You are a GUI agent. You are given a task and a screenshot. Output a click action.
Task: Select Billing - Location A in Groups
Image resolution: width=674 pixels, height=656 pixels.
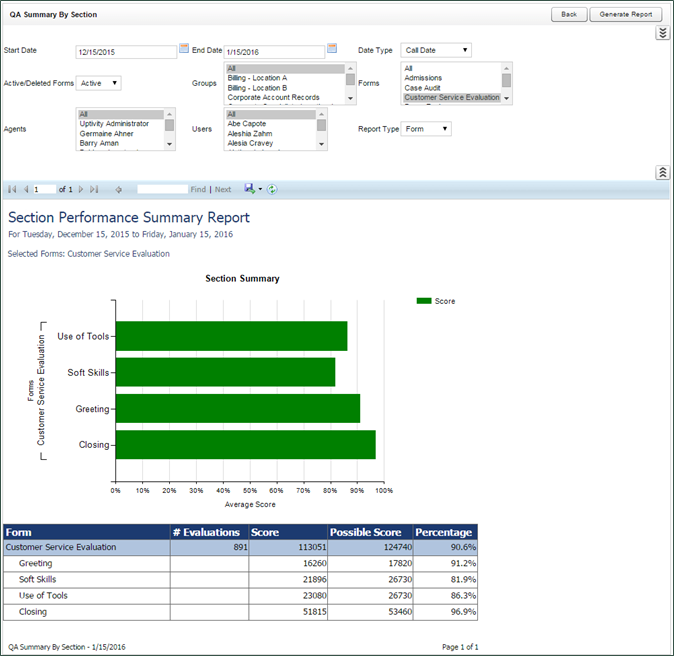(x=257, y=77)
